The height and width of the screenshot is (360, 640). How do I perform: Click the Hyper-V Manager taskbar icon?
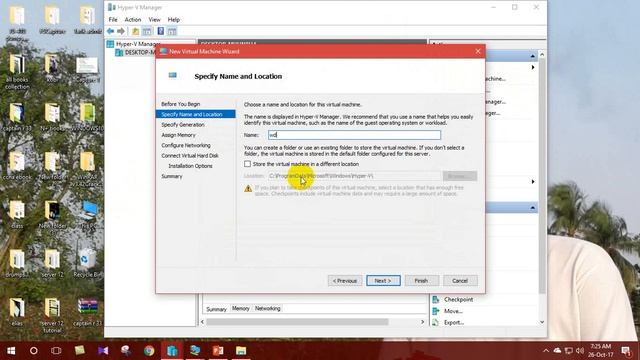point(172,351)
